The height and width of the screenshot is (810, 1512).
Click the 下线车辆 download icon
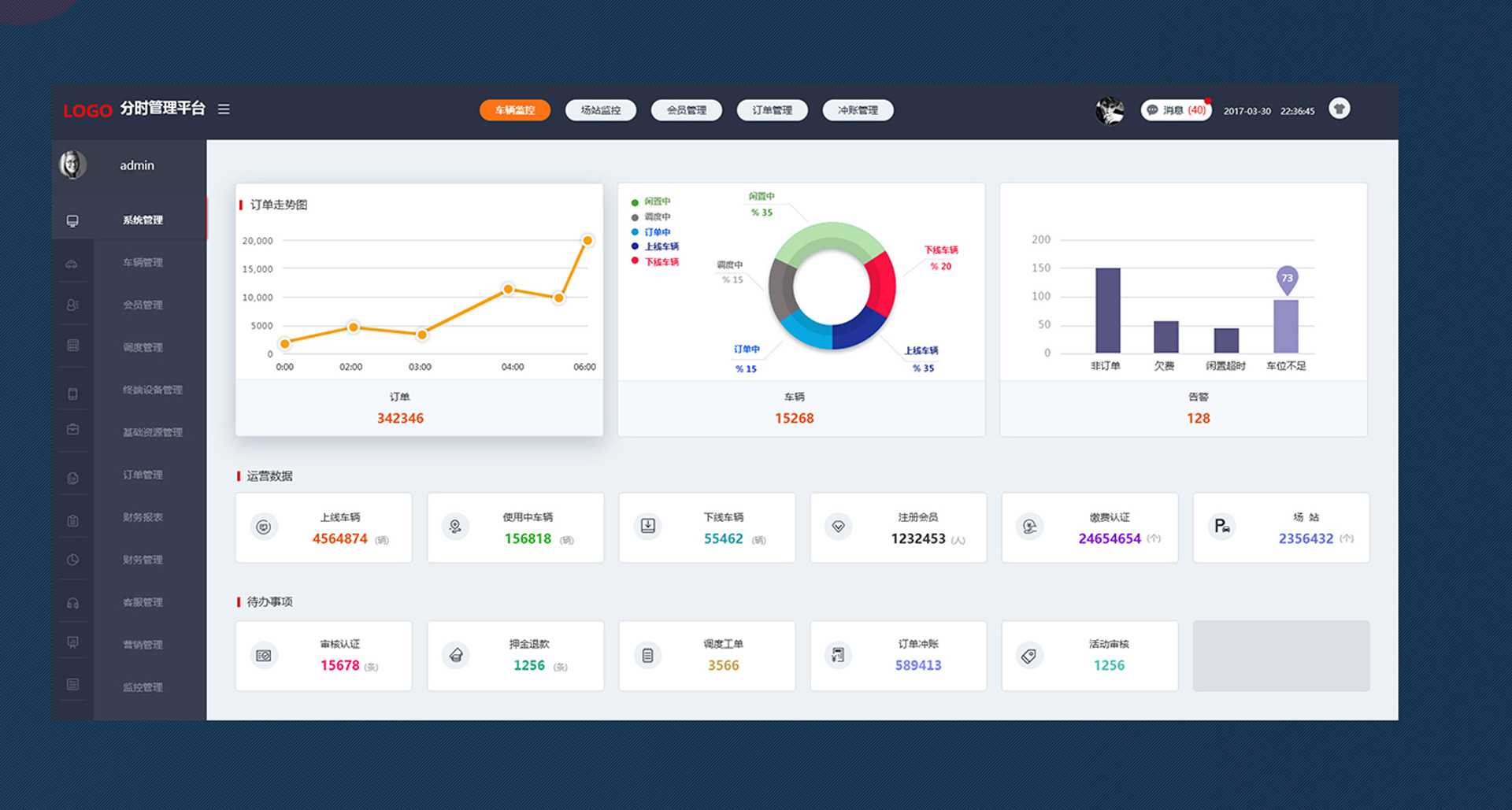coord(647,526)
